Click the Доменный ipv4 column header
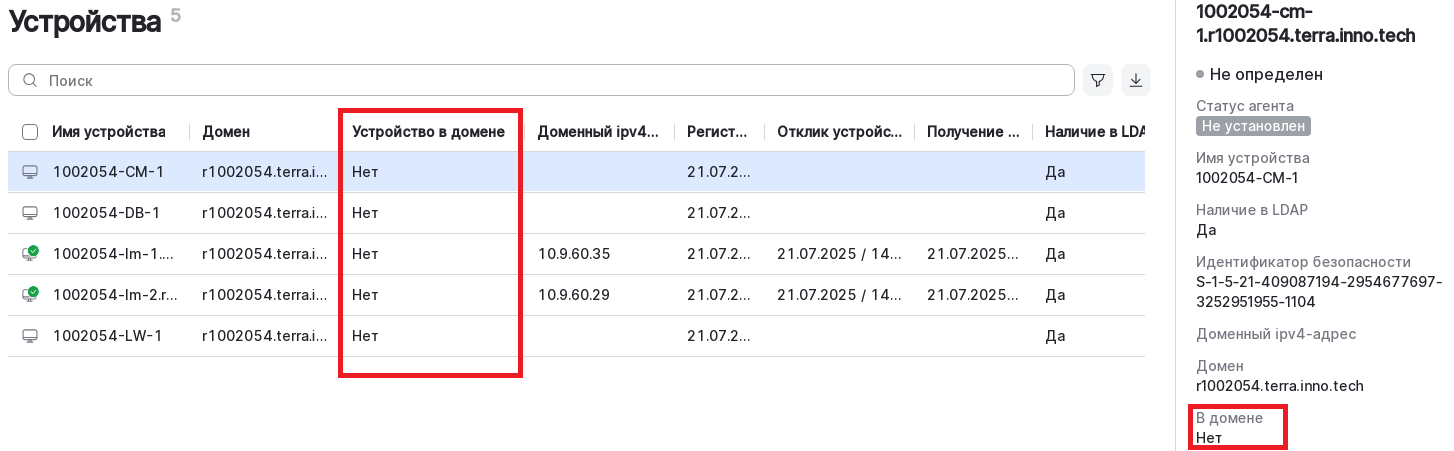The height and width of the screenshot is (451, 1454). [x=598, y=132]
